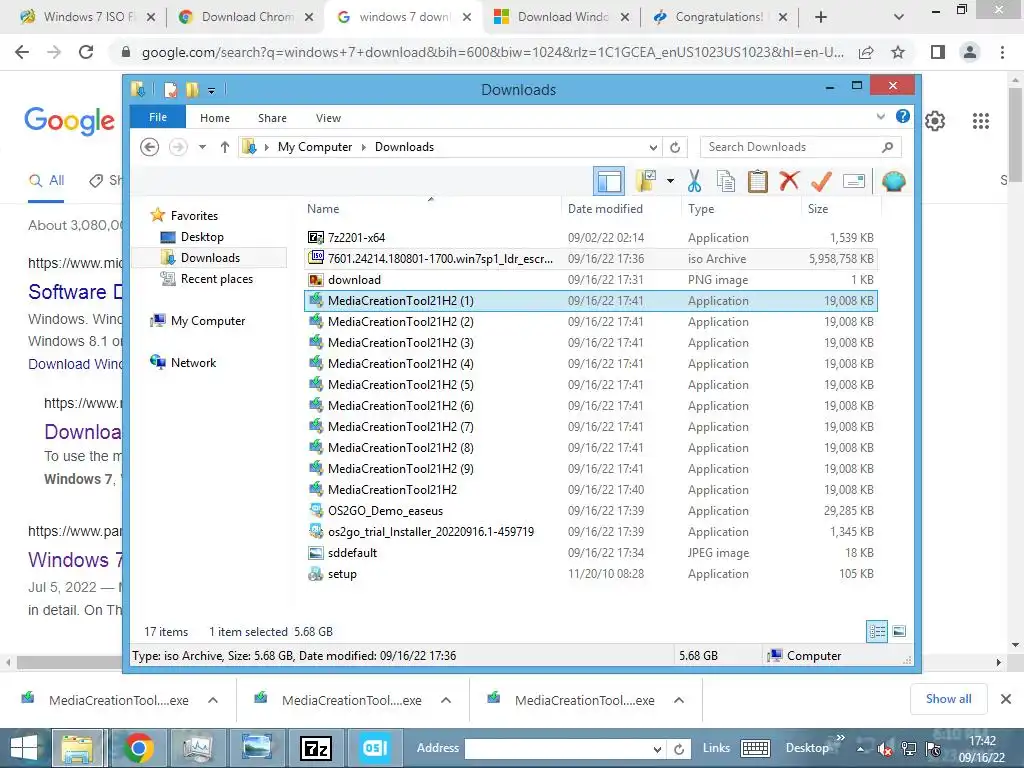Select My Computer in navigation pane
1024x768 pixels.
208,321
